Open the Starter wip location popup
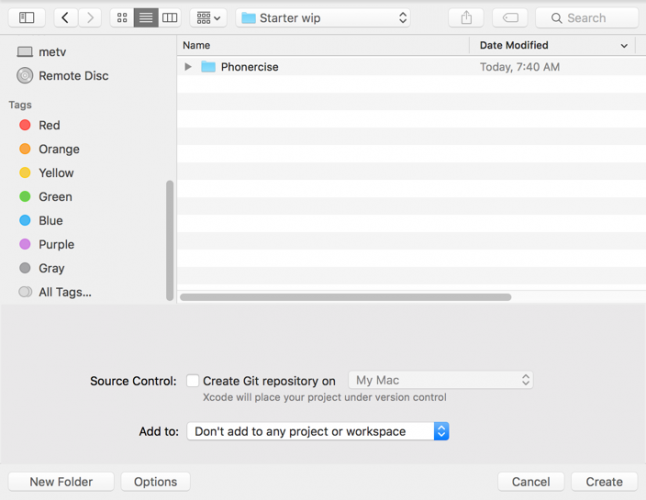The image size is (646, 500). tap(323, 18)
